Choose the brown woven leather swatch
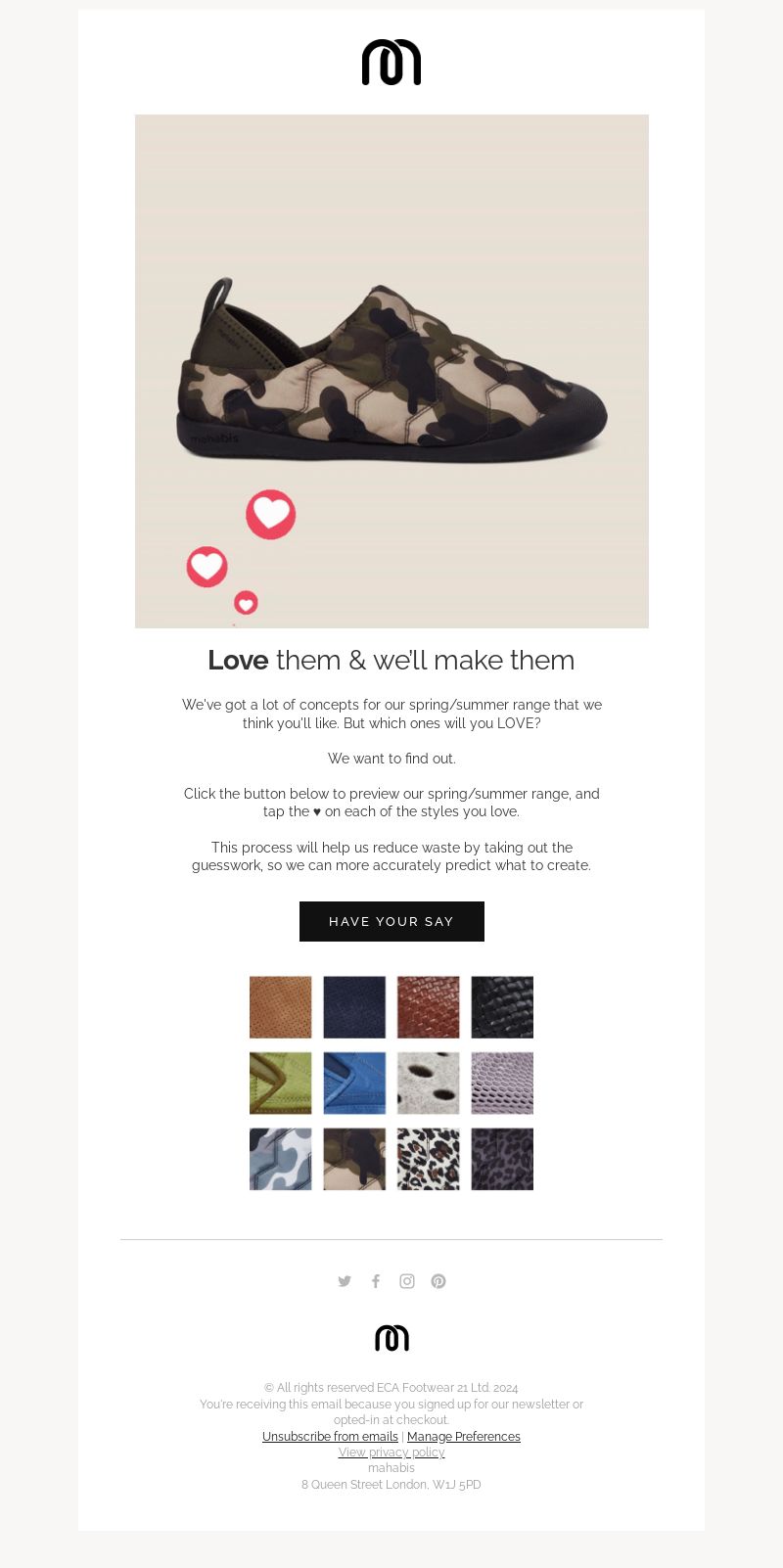 (429, 1007)
